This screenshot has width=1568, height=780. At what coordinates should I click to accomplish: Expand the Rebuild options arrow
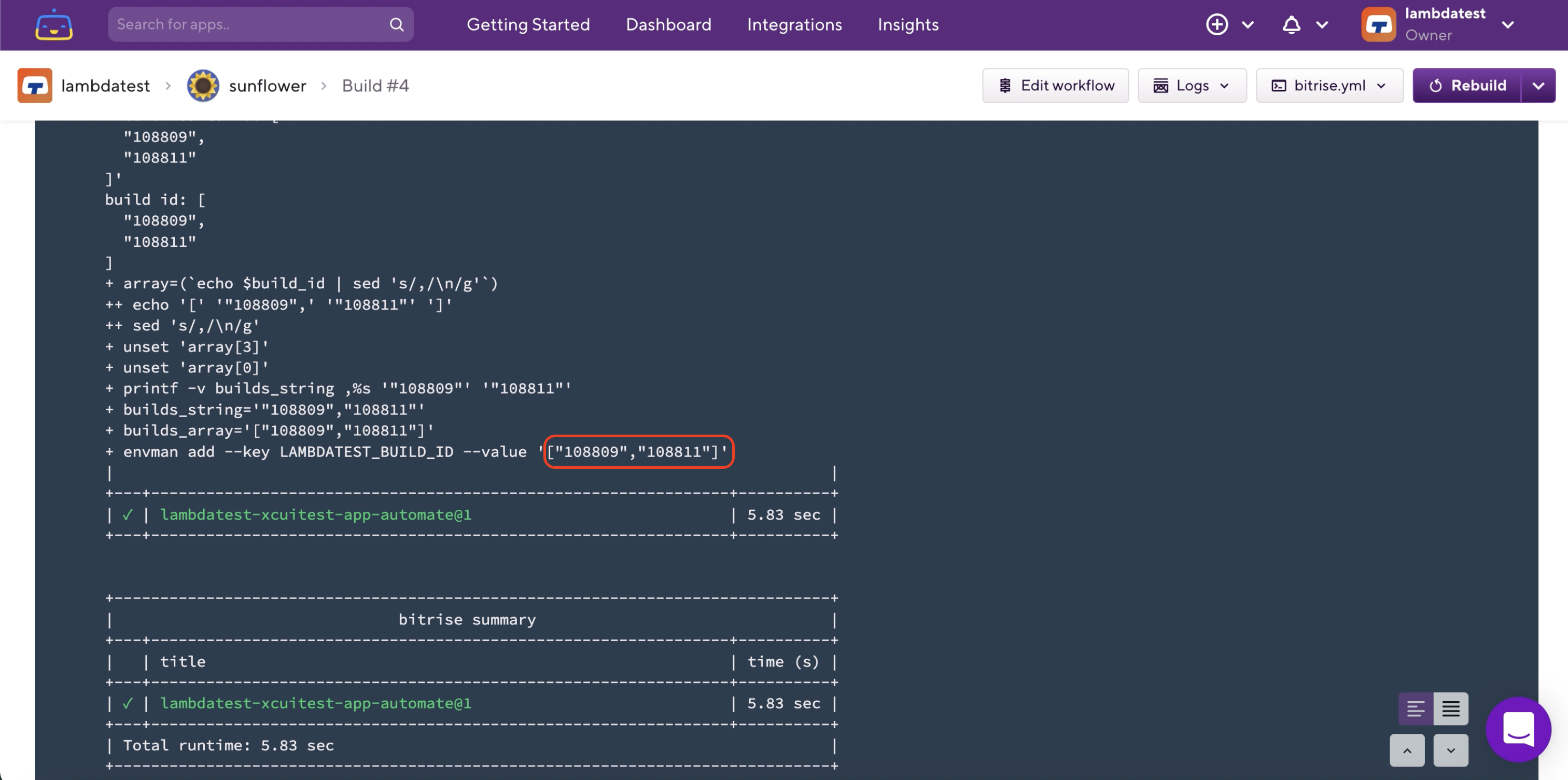coord(1538,86)
